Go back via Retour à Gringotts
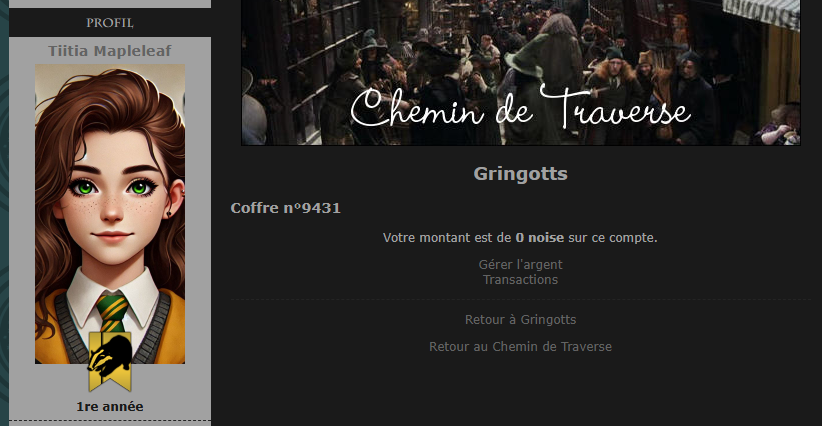The image size is (822, 426). [521, 320]
